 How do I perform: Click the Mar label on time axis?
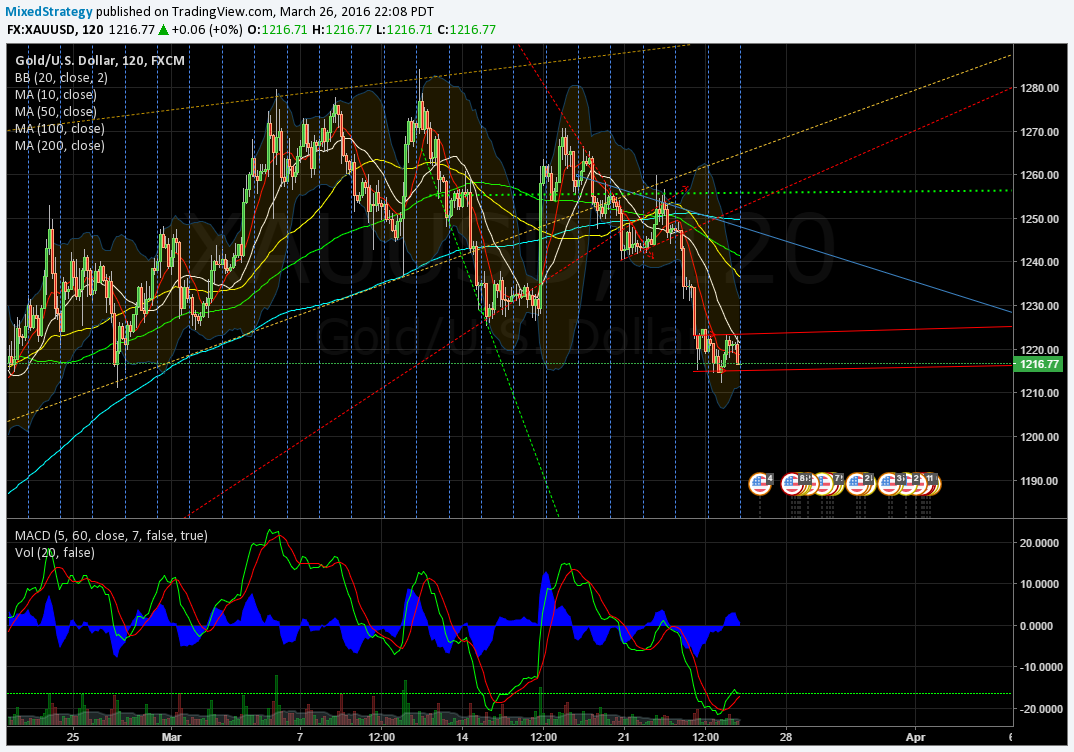point(172,738)
